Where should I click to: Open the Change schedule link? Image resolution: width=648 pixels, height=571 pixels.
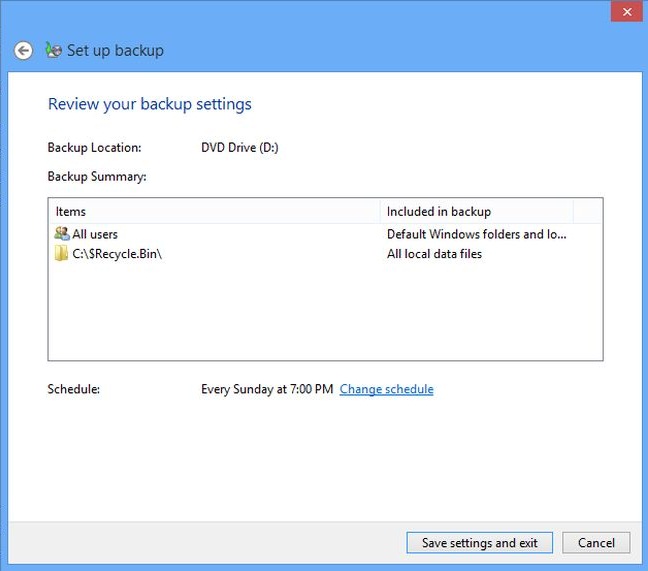click(x=386, y=389)
